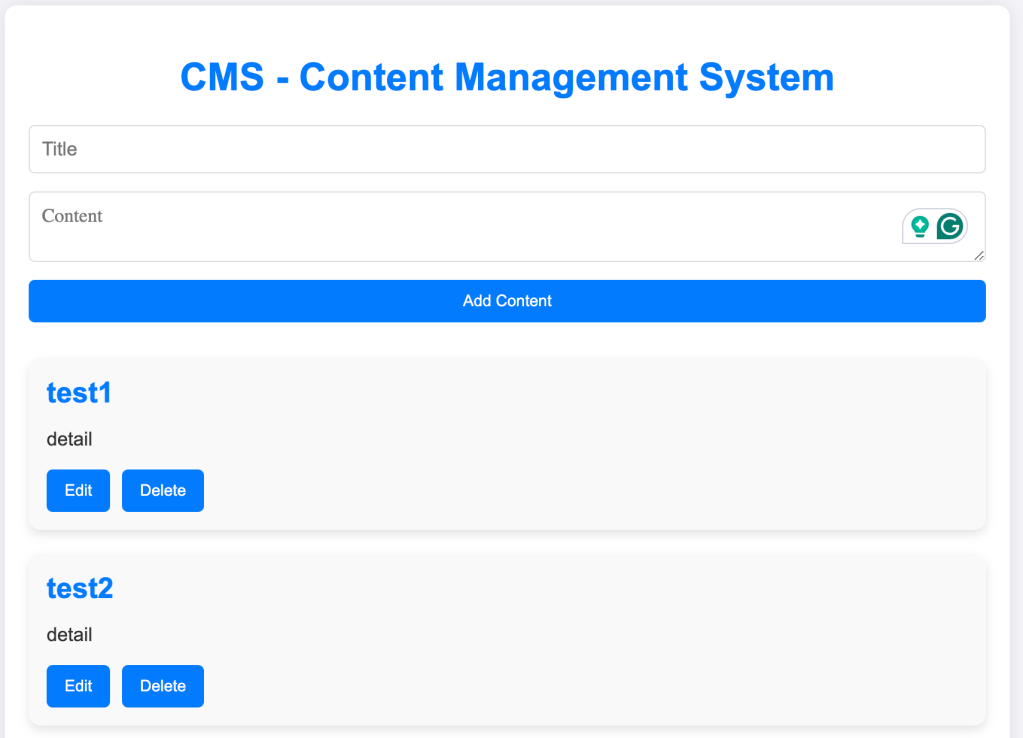Click the textarea resize handle icon

point(978,257)
